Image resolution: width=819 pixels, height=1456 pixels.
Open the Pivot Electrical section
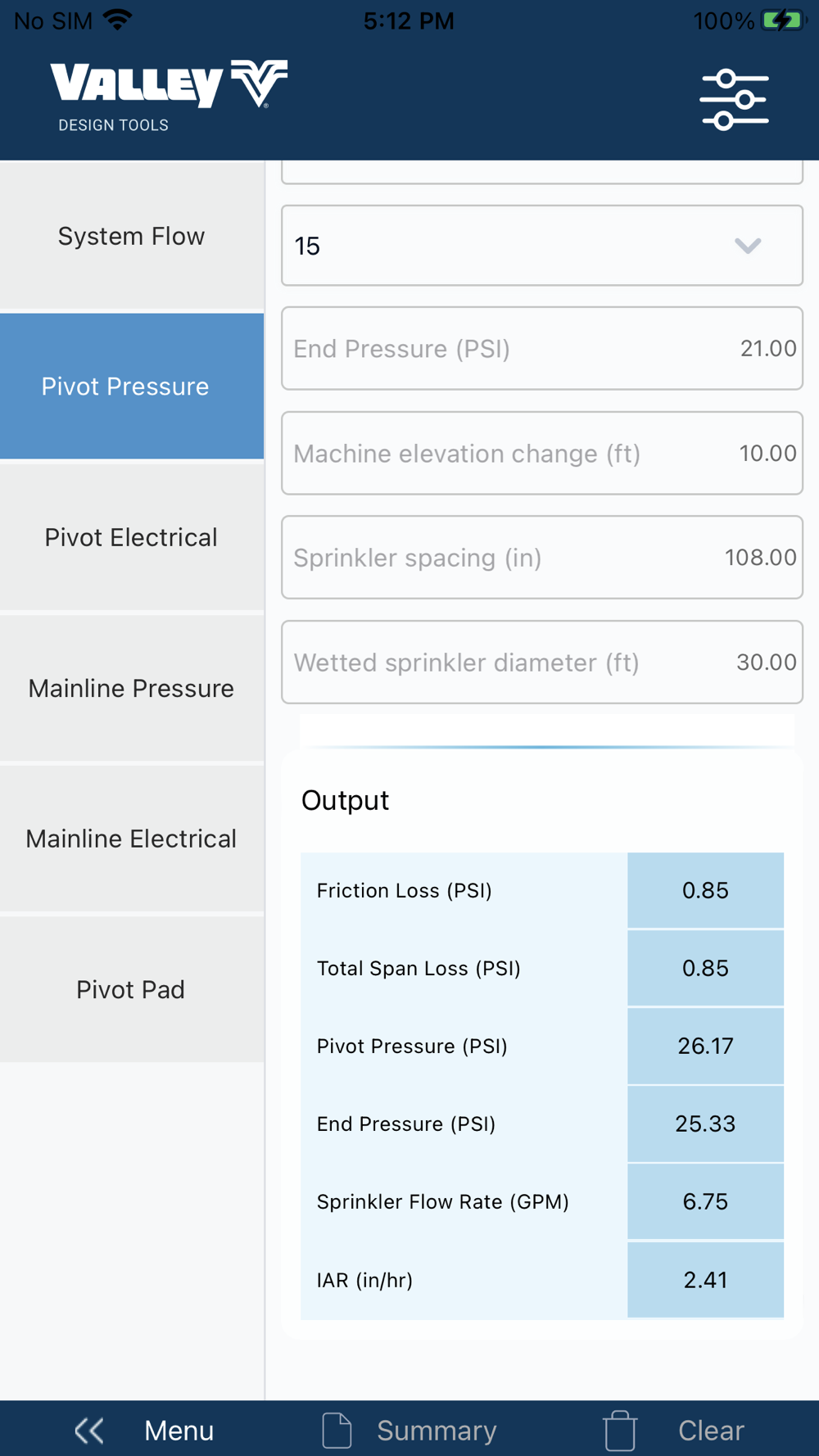(131, 537)
